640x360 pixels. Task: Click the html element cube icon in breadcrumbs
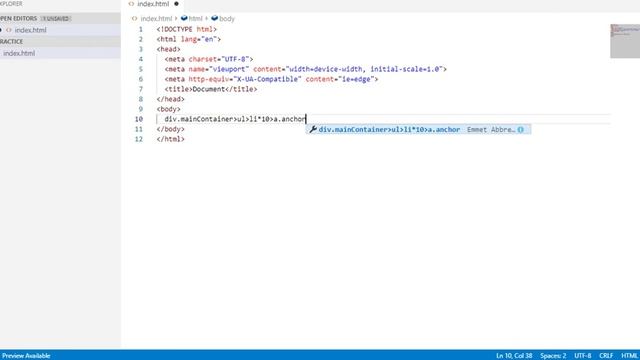coord(184,18)
